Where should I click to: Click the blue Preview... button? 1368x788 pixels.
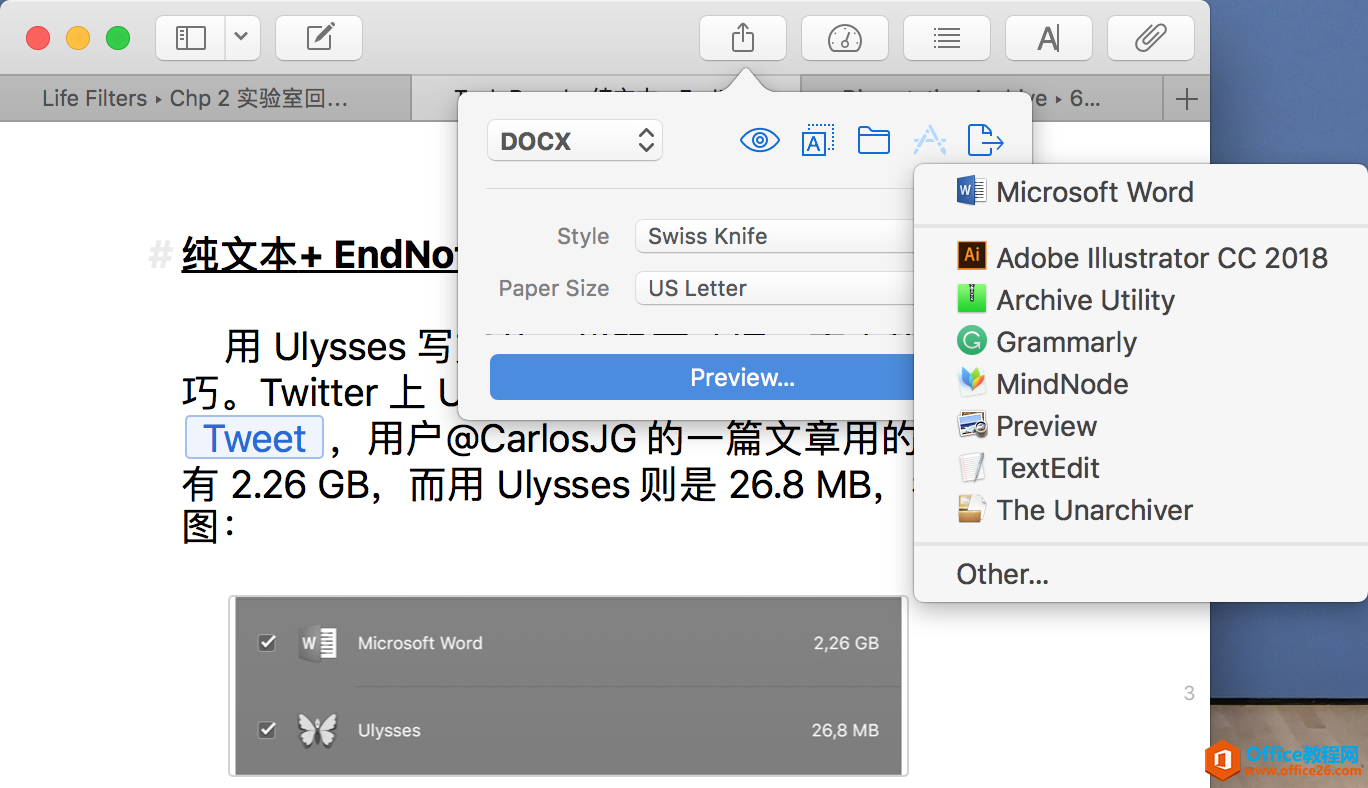pos(702,377)
